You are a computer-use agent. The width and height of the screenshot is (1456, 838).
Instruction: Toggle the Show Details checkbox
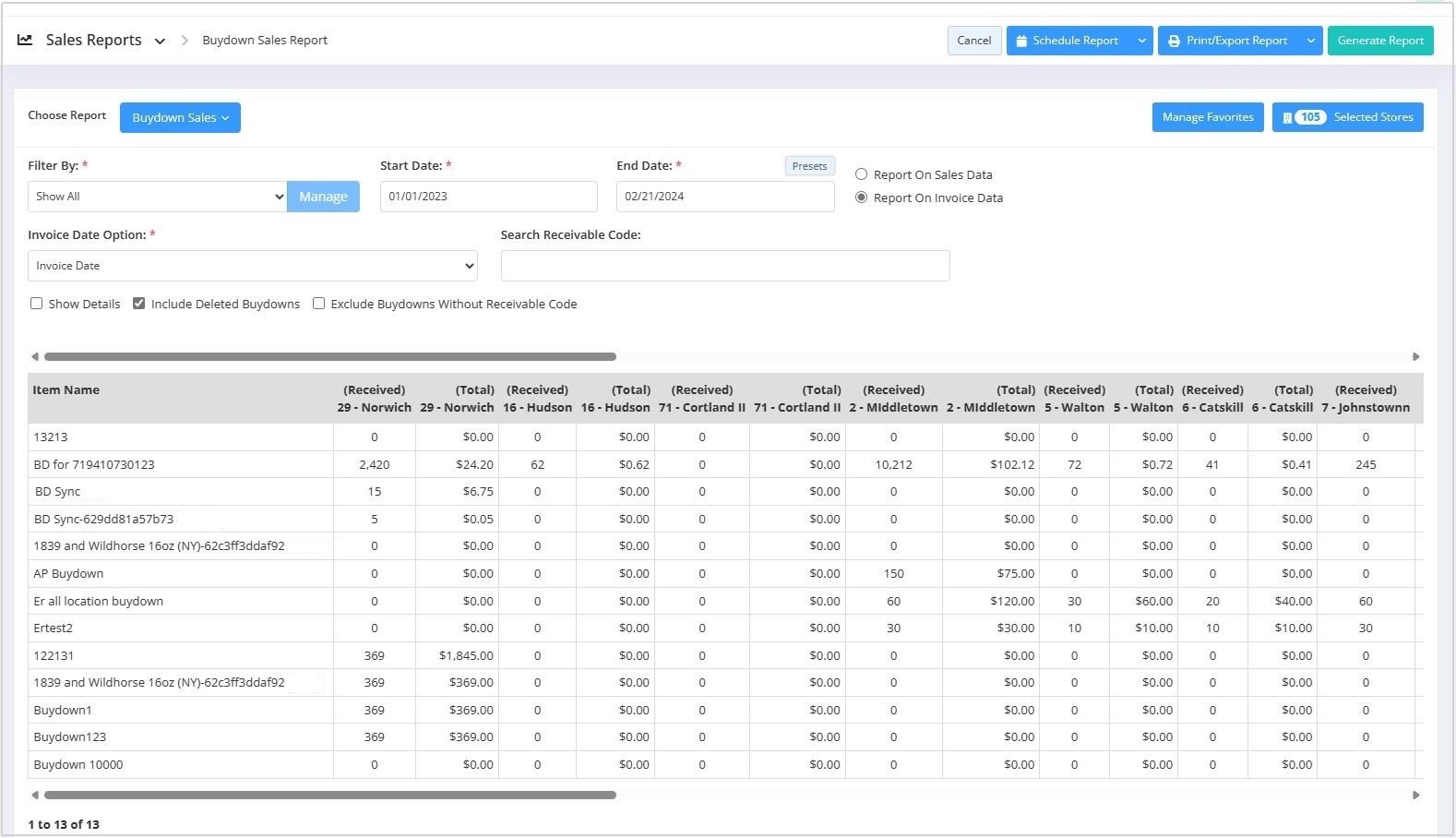click(x=37, y=304)
